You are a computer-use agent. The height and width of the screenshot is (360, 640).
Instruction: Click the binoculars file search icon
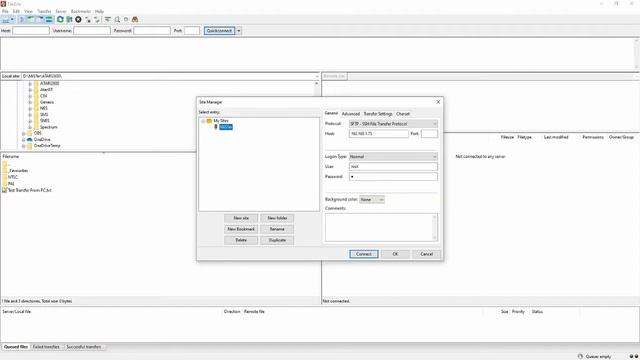point(135,20)
